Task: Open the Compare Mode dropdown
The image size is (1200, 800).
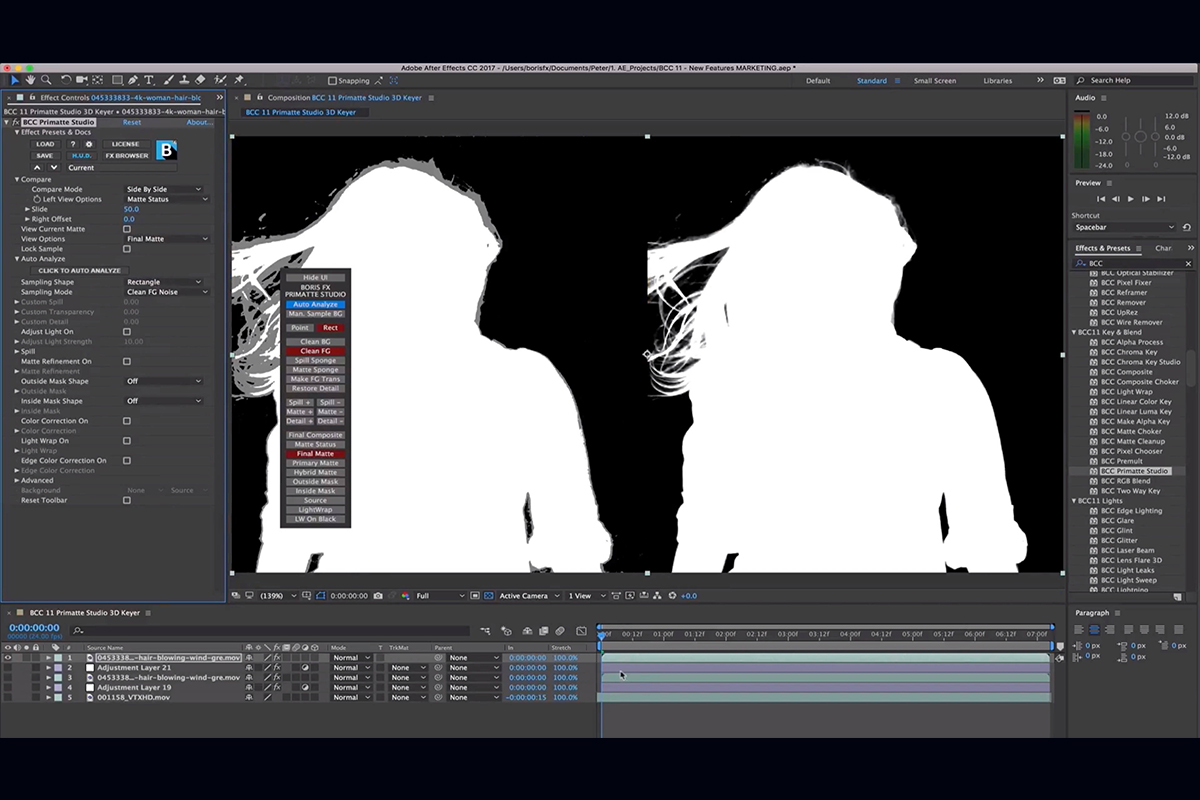Action: tap(163, 189)
